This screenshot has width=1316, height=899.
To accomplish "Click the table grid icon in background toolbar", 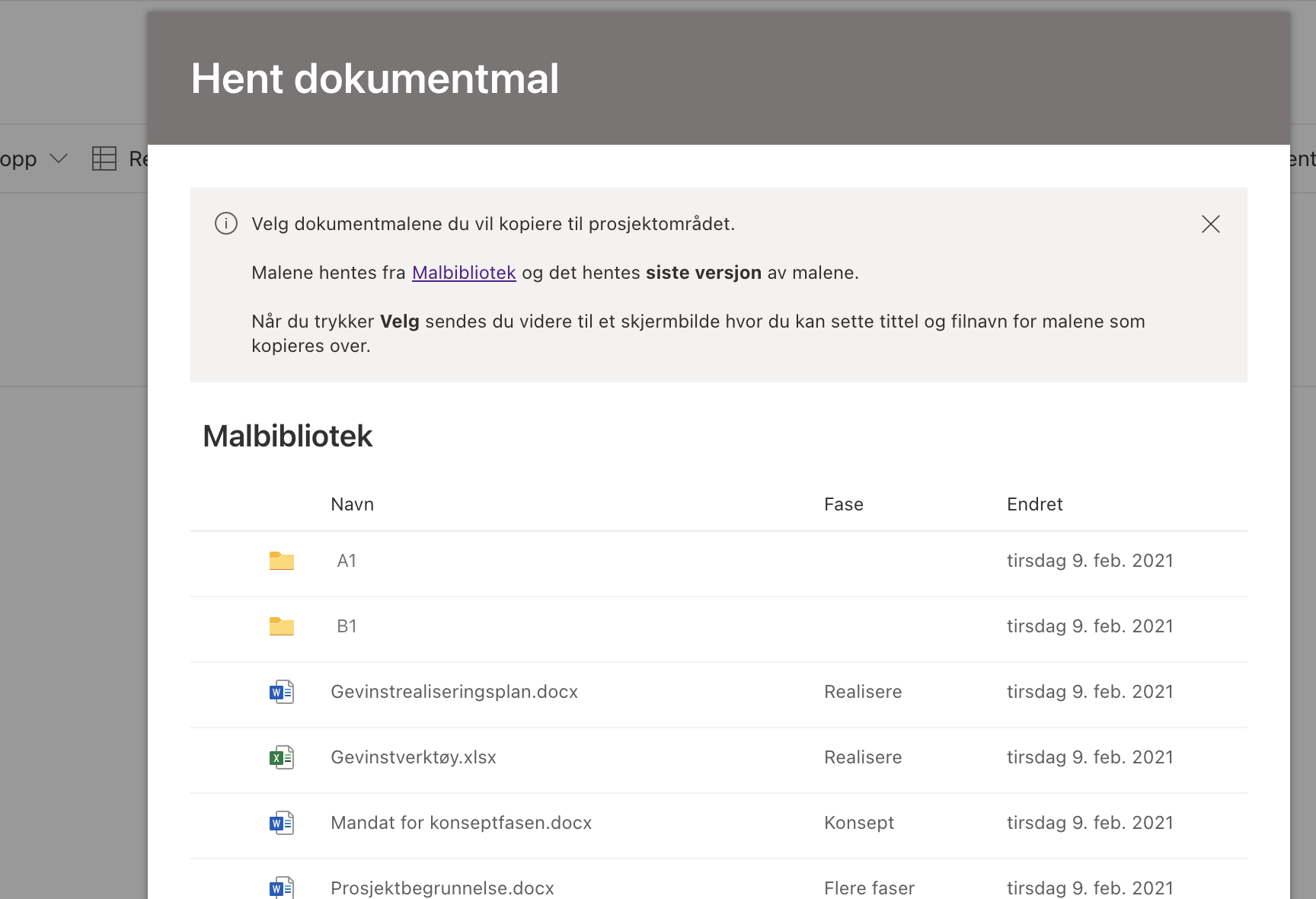I will [x=104, y=158].
